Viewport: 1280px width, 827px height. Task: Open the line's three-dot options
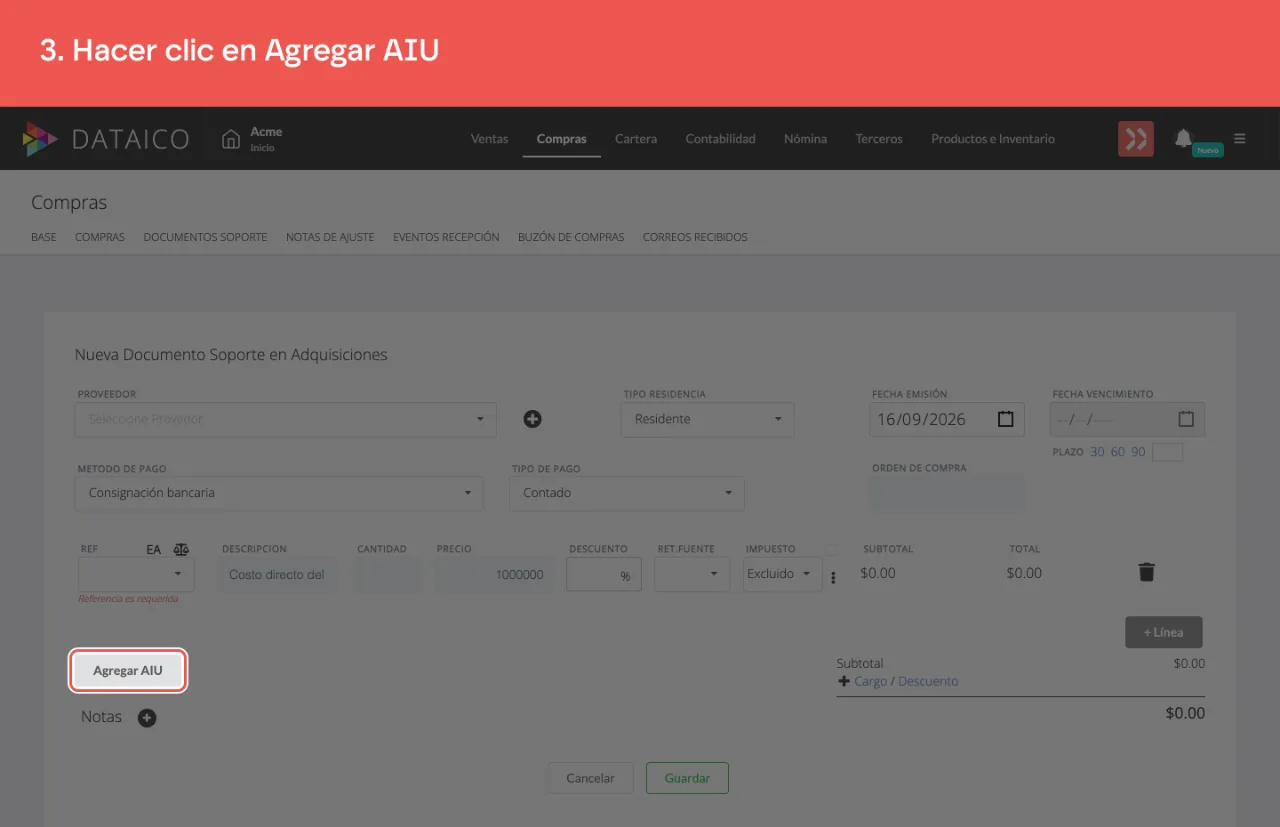[833, 577]
